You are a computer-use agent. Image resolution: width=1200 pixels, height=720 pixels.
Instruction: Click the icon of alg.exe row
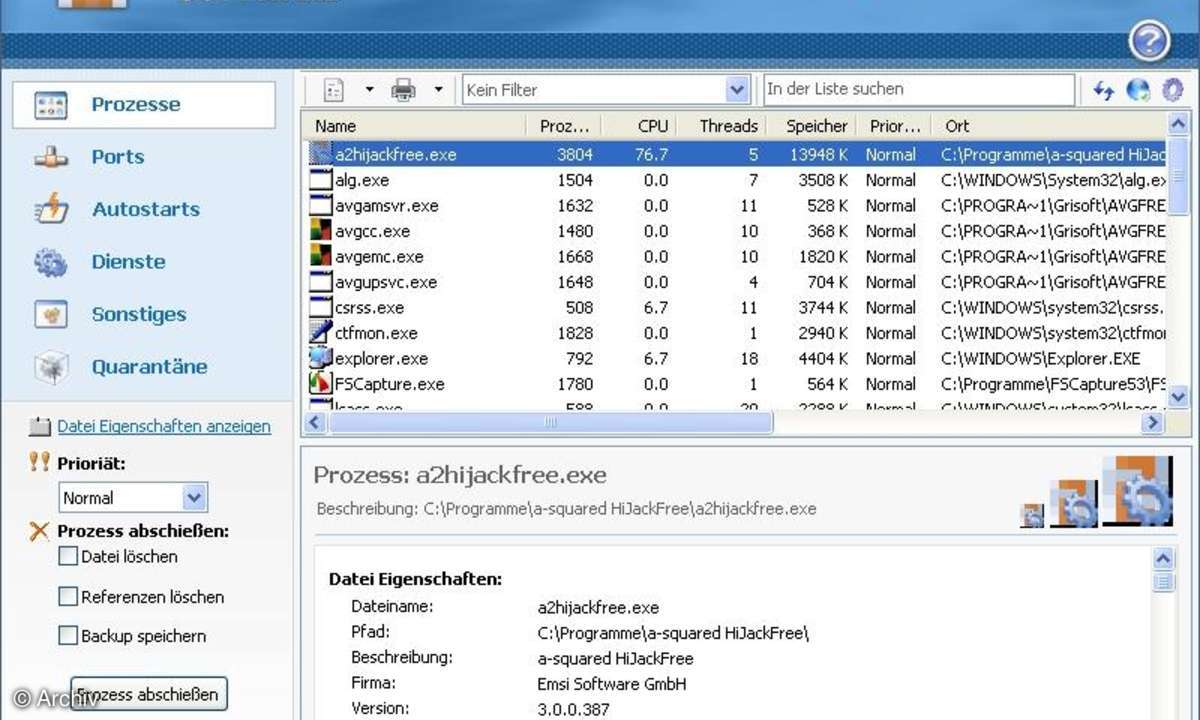click(320, 180)
